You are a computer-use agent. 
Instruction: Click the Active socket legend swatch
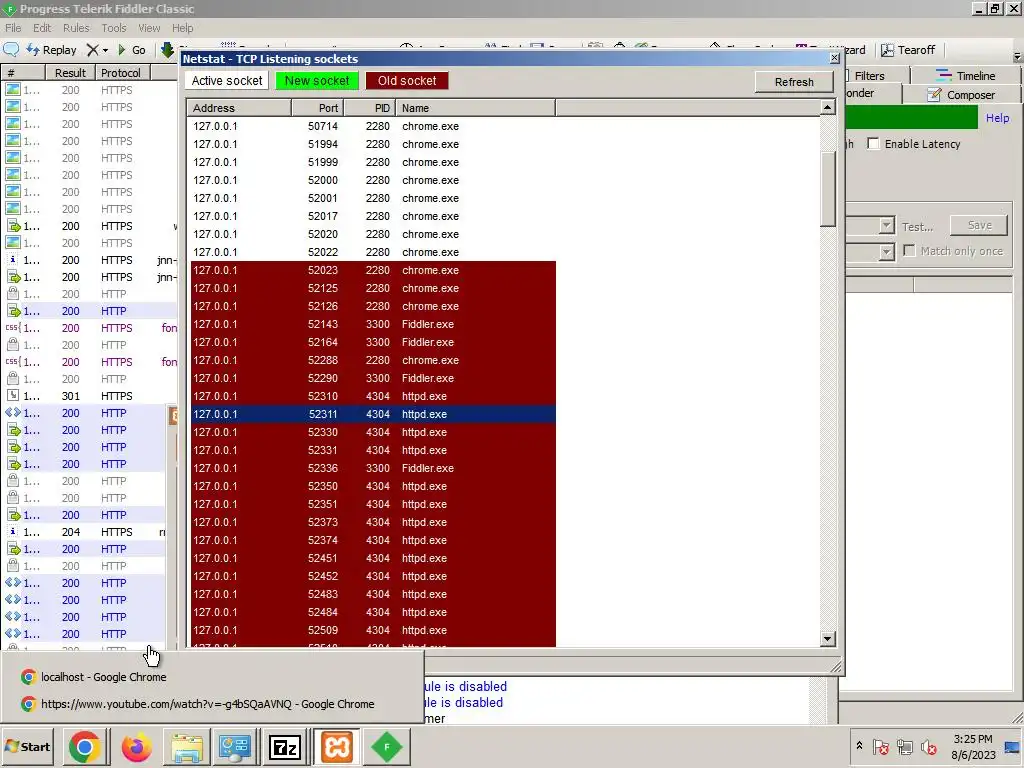point(227,80)
